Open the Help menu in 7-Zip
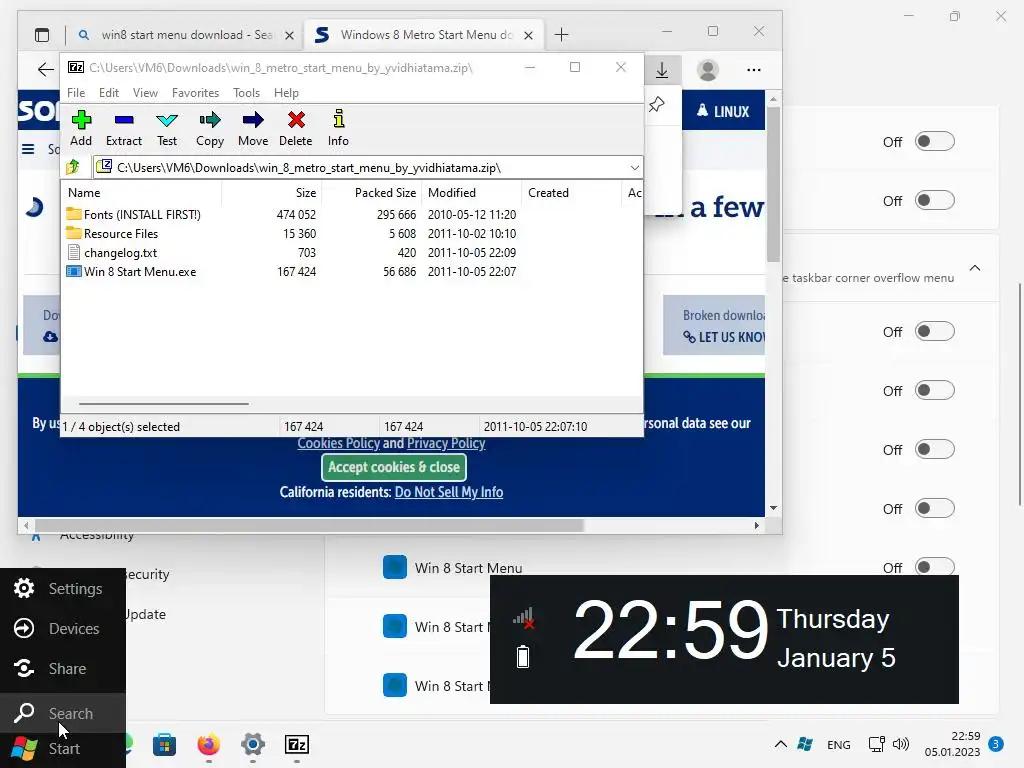The height and width of the screenshot is (768, 1024). pyautogui.click(x=286, y=93)
